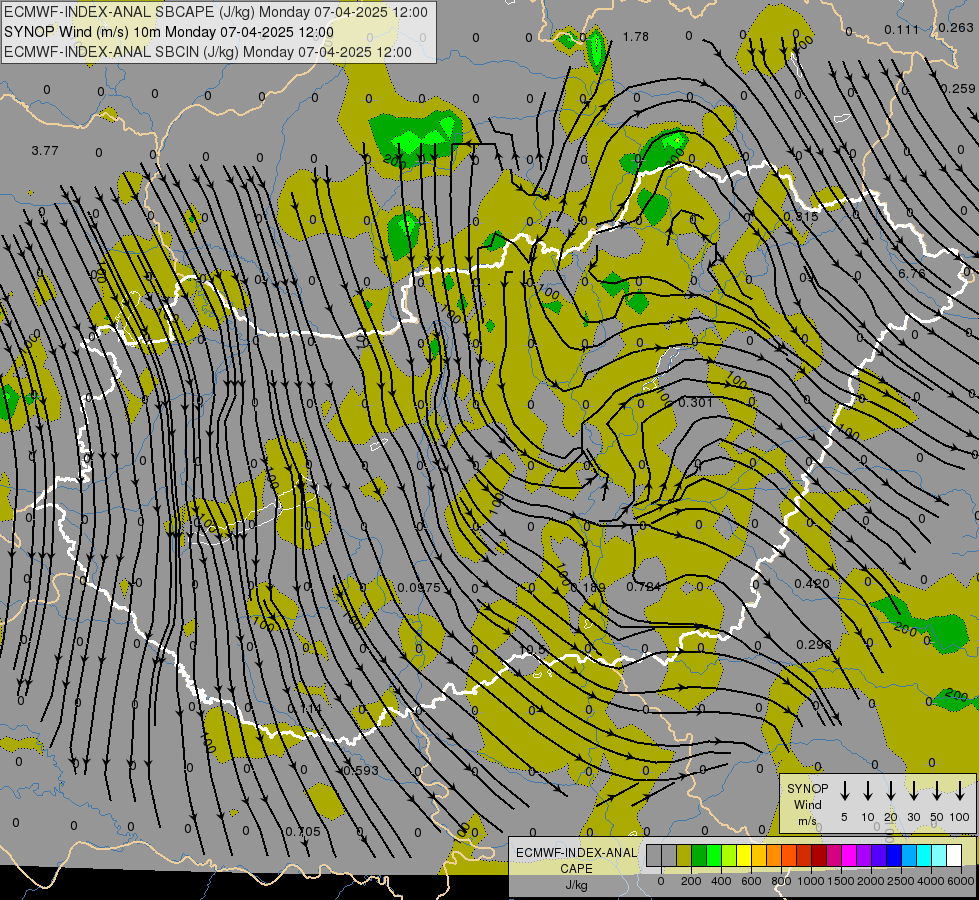Click the 0.420 value on the map
The image size is (979, 900).
point(812,583)
